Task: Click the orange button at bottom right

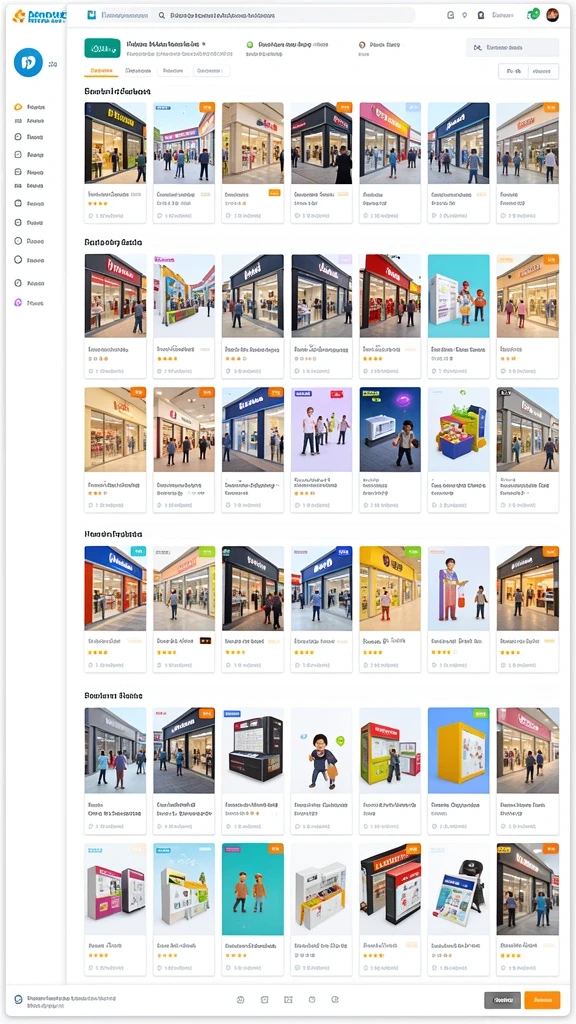Action: click(542, 1000)
